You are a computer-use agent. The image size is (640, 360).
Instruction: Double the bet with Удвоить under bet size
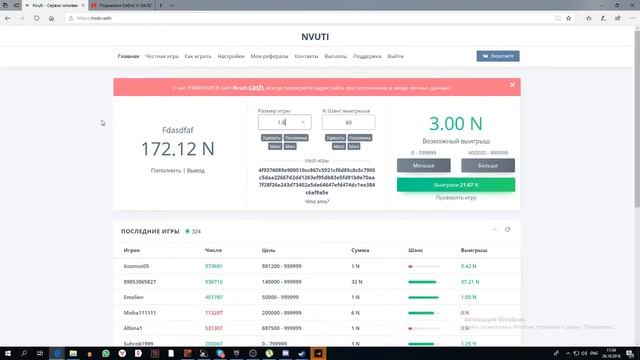pos(271,138)
